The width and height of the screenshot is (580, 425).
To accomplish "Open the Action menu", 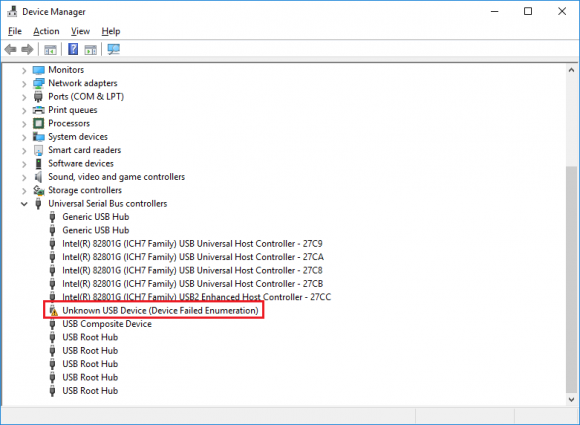I will (x=46, y=31).
